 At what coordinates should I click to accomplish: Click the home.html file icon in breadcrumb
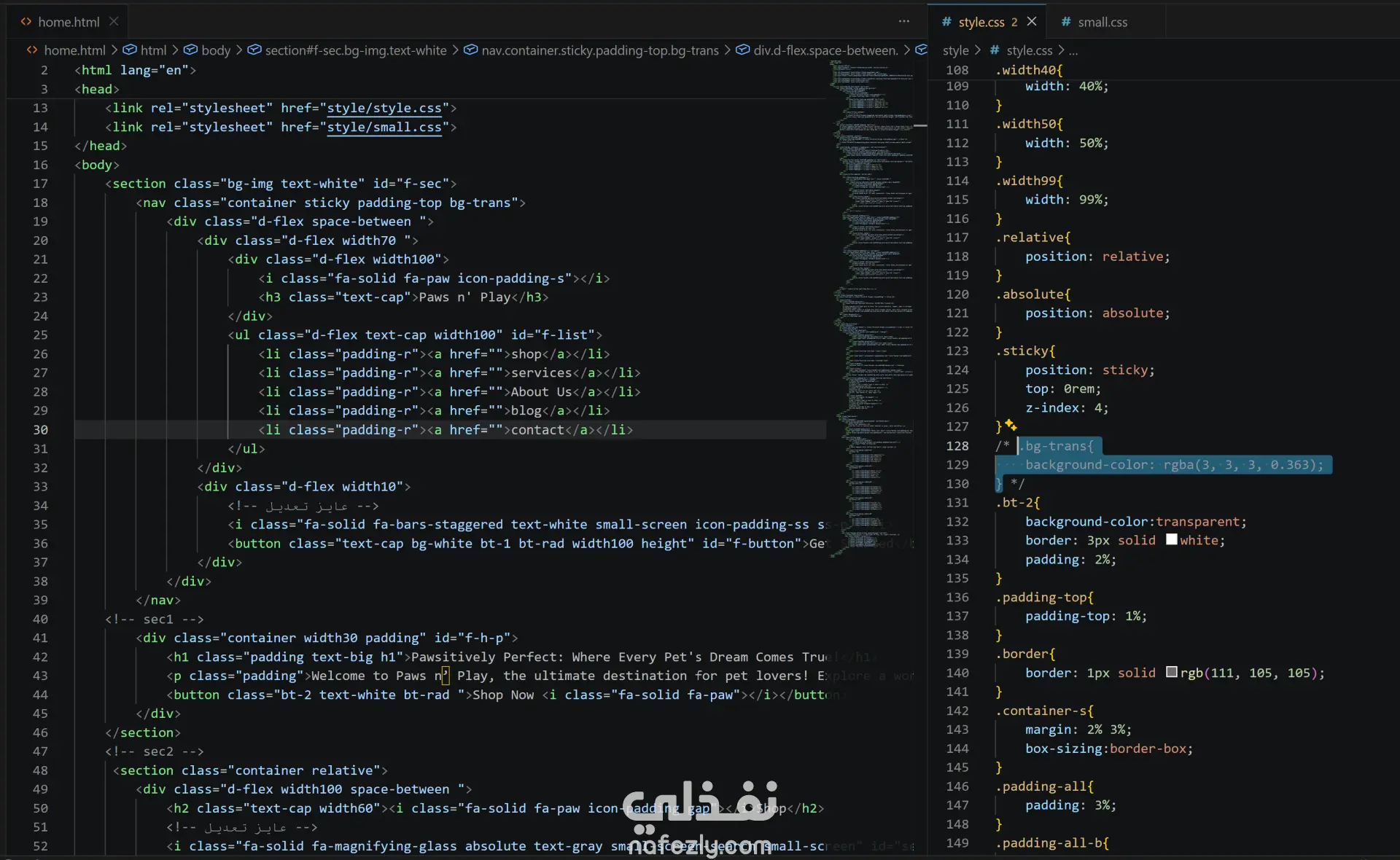[32, 50]
